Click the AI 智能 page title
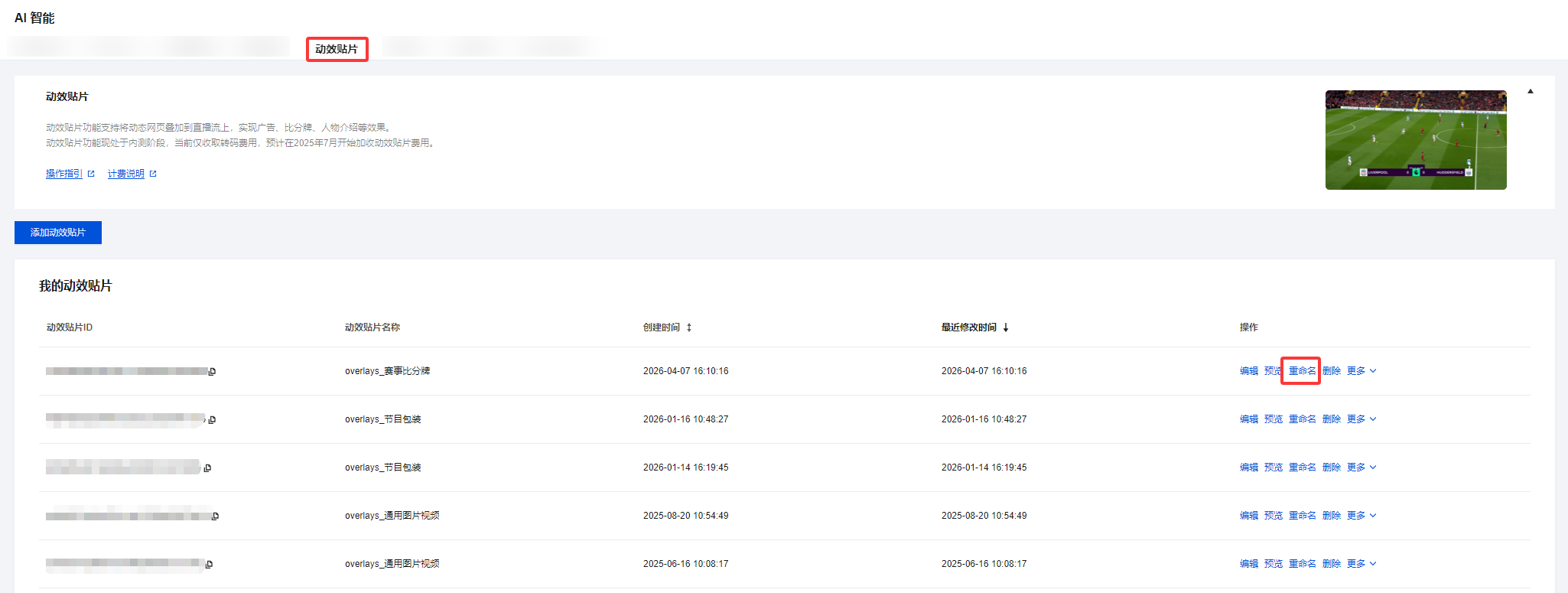Image resolution: width=1568 pixels, height=593 pixels. coord(34,18)
